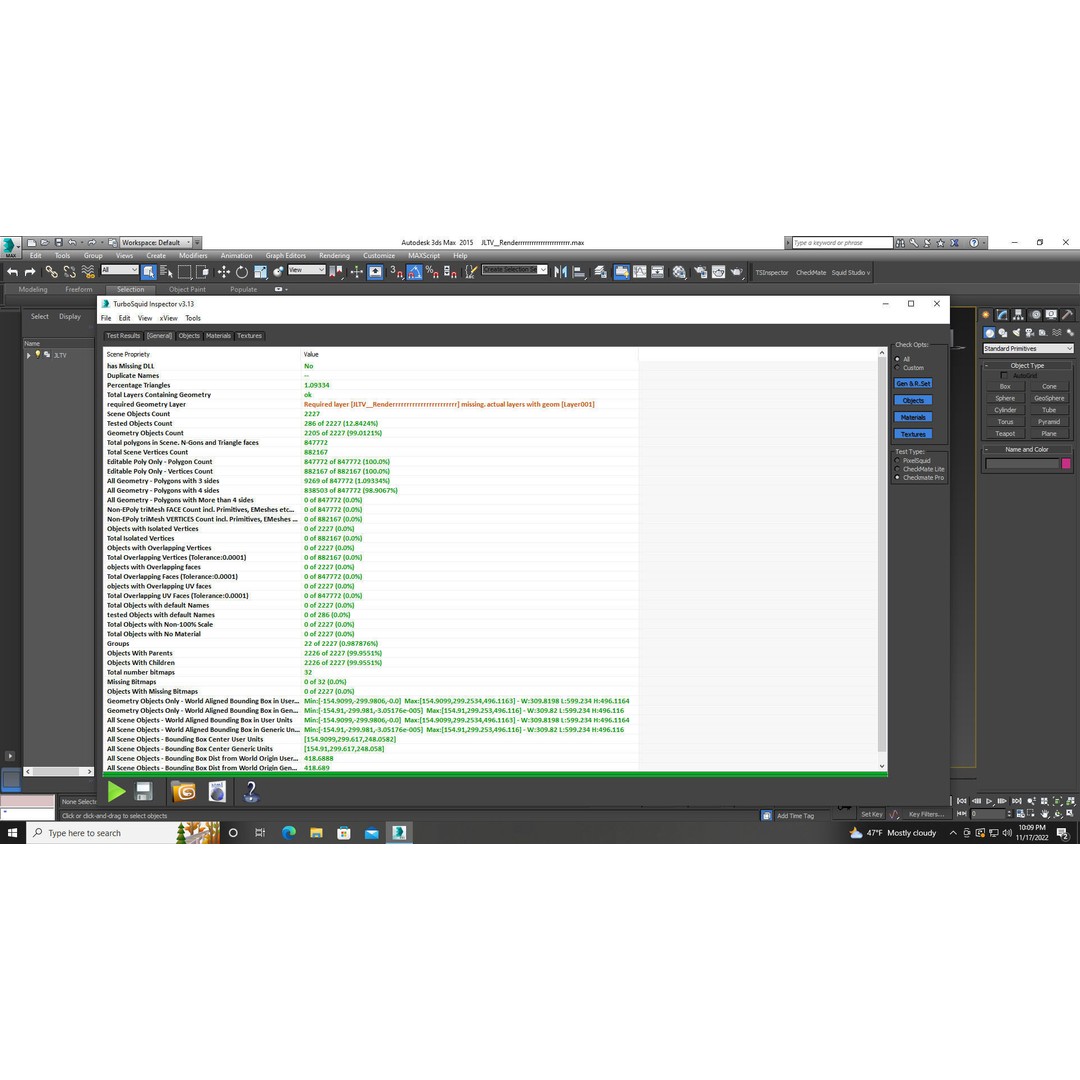Screen dimensions: 1080x1080
Task: Collapse the Name and Color rollout
Action: [x=1026, y=450]
